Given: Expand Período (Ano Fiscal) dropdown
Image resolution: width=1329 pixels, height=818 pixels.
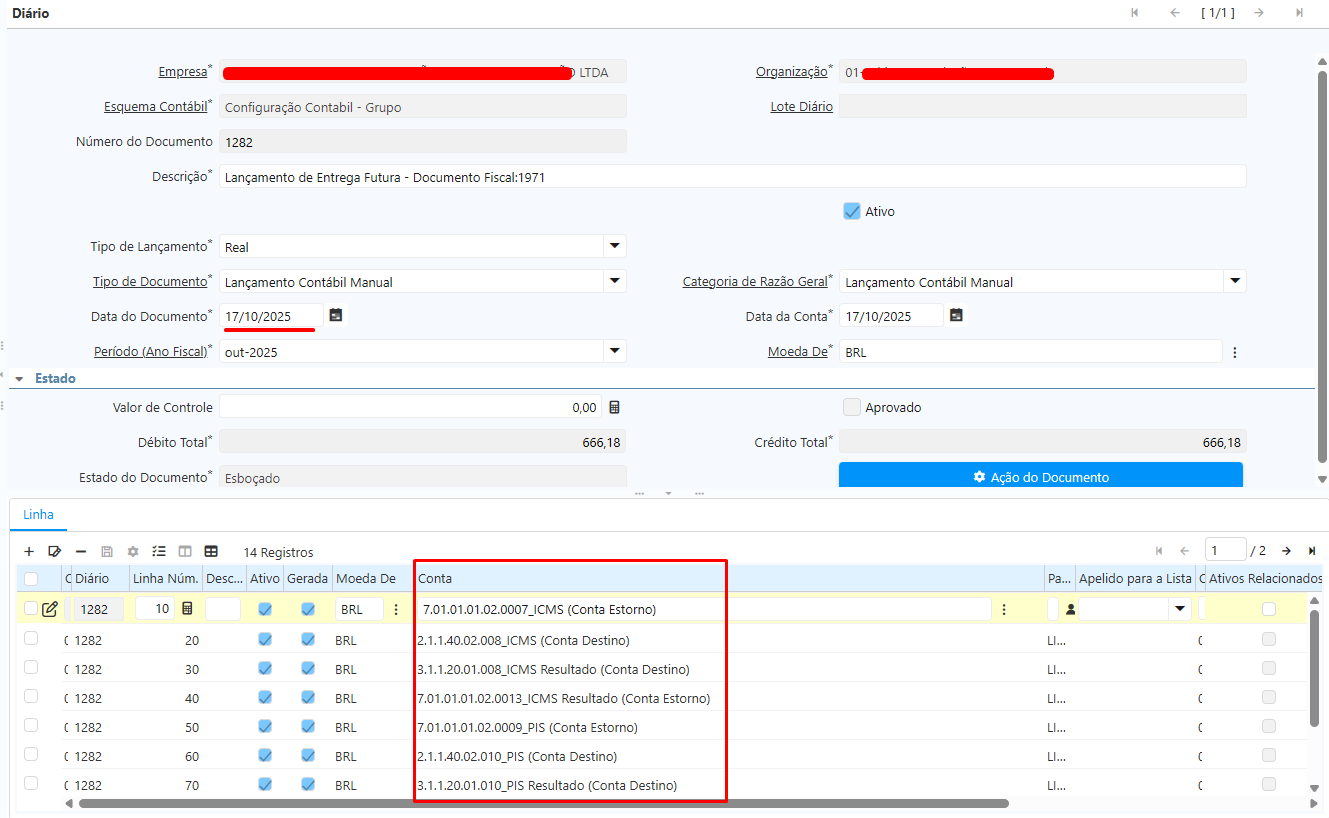Looking at the screenshot, I should pos(614,351).
